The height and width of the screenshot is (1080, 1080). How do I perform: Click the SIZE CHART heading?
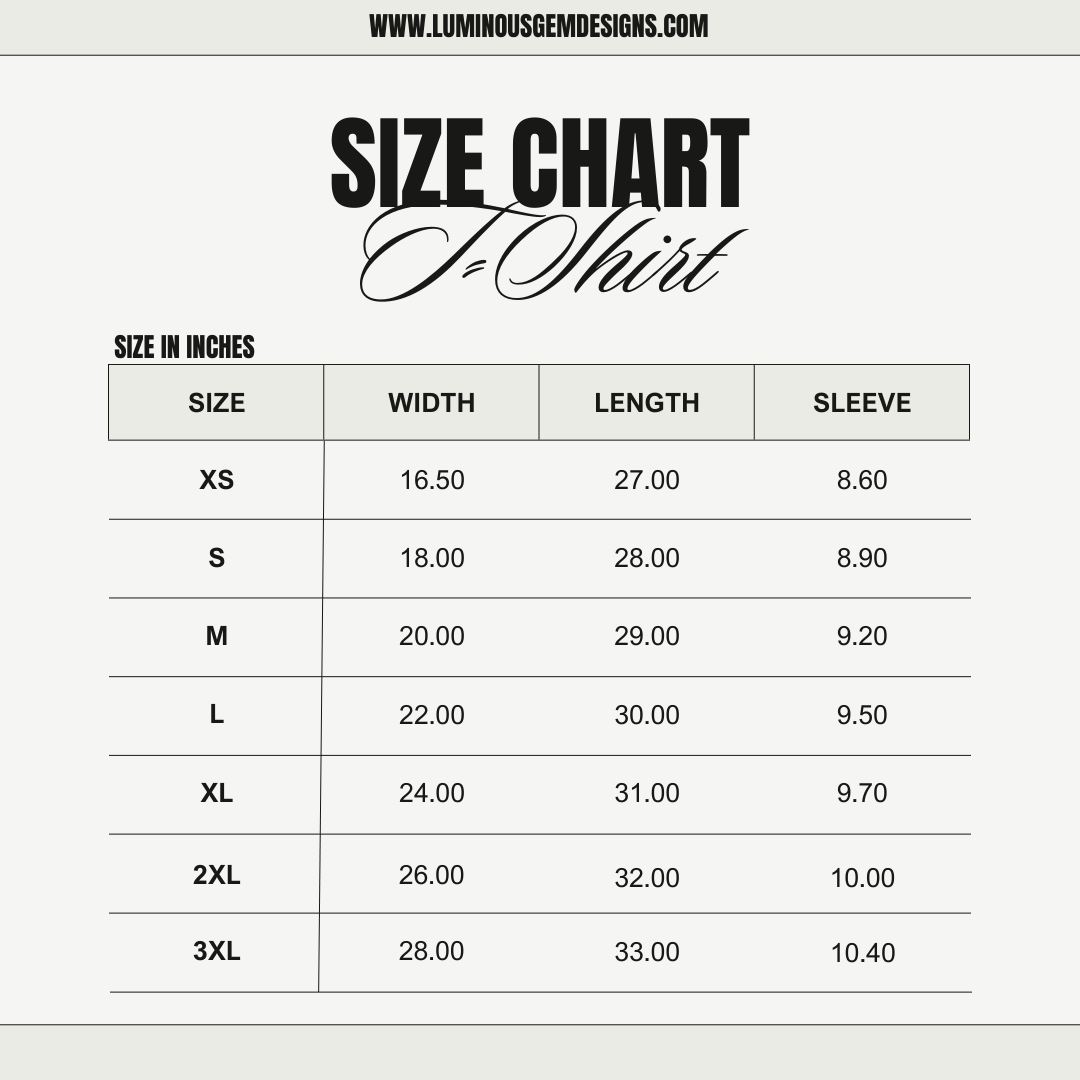pyautogui.click(x=540, y=163)
